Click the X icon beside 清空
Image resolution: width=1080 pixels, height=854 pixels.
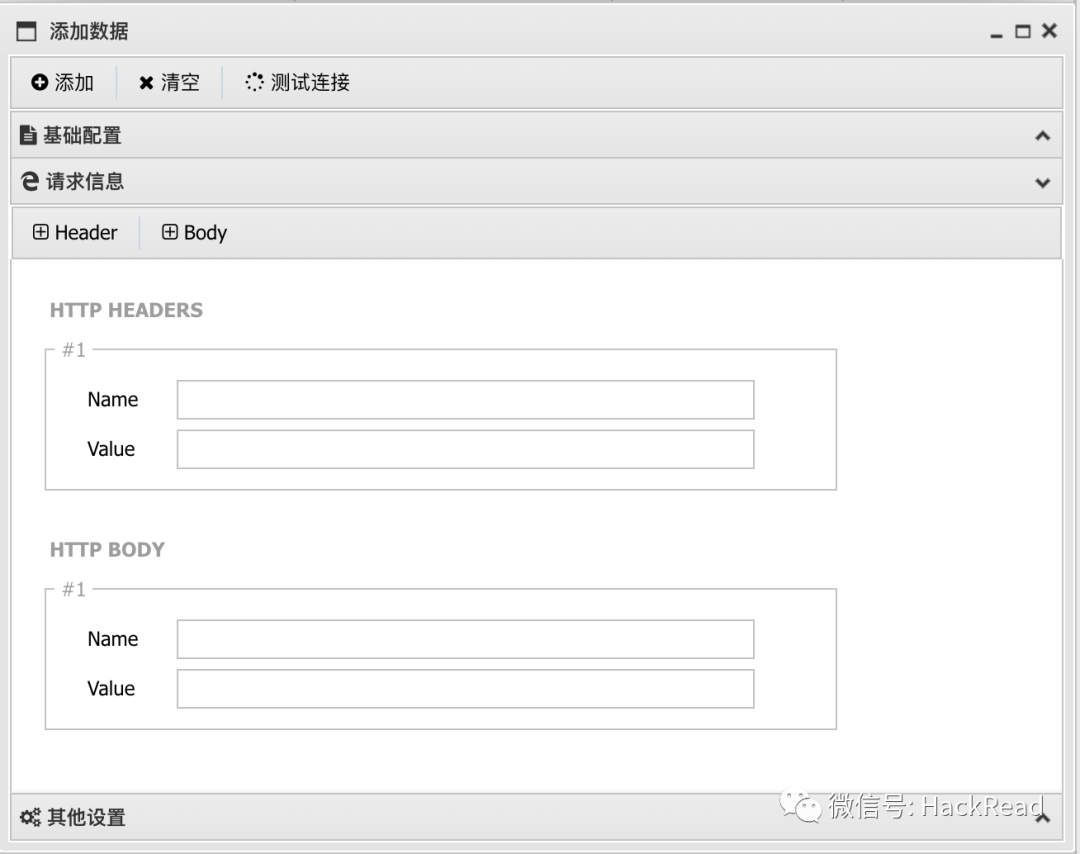pyautogui.click(x=146, y=83)
